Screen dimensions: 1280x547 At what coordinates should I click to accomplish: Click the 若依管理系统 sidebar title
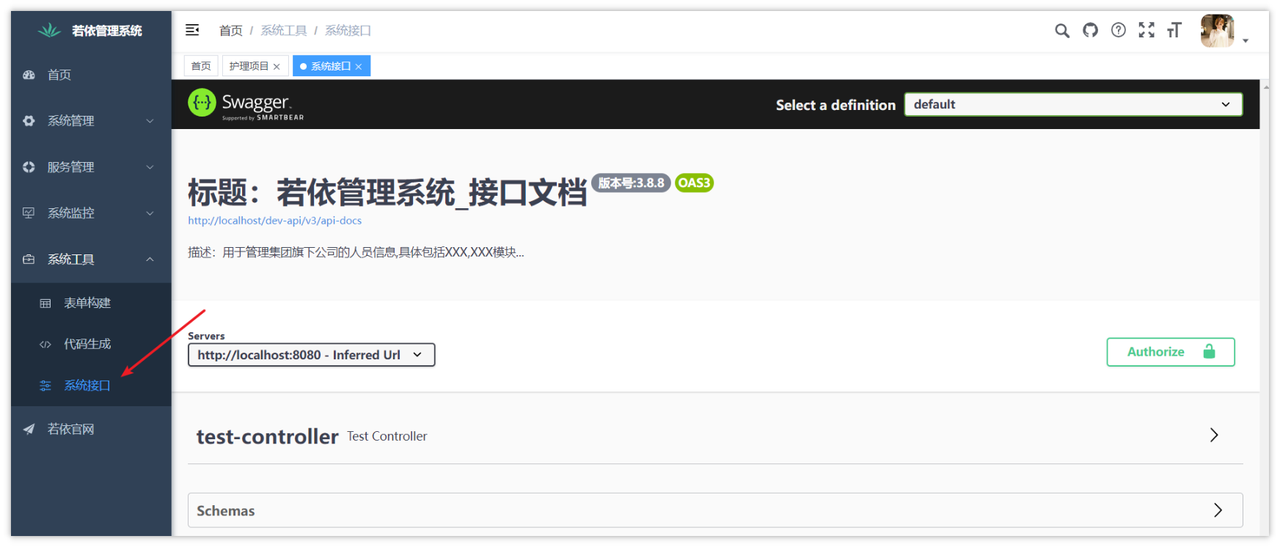coord(107,31)
